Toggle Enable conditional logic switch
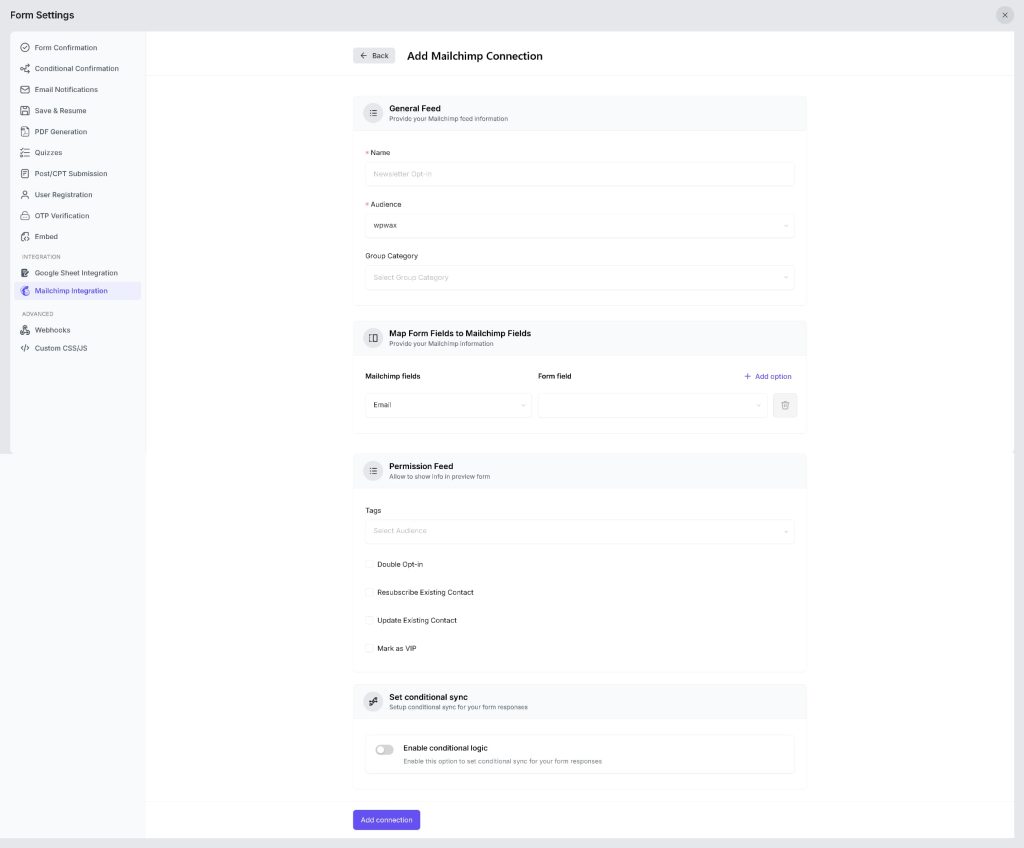The width and height of the screenshot is (1024, 848). click(x=384, y=749)
